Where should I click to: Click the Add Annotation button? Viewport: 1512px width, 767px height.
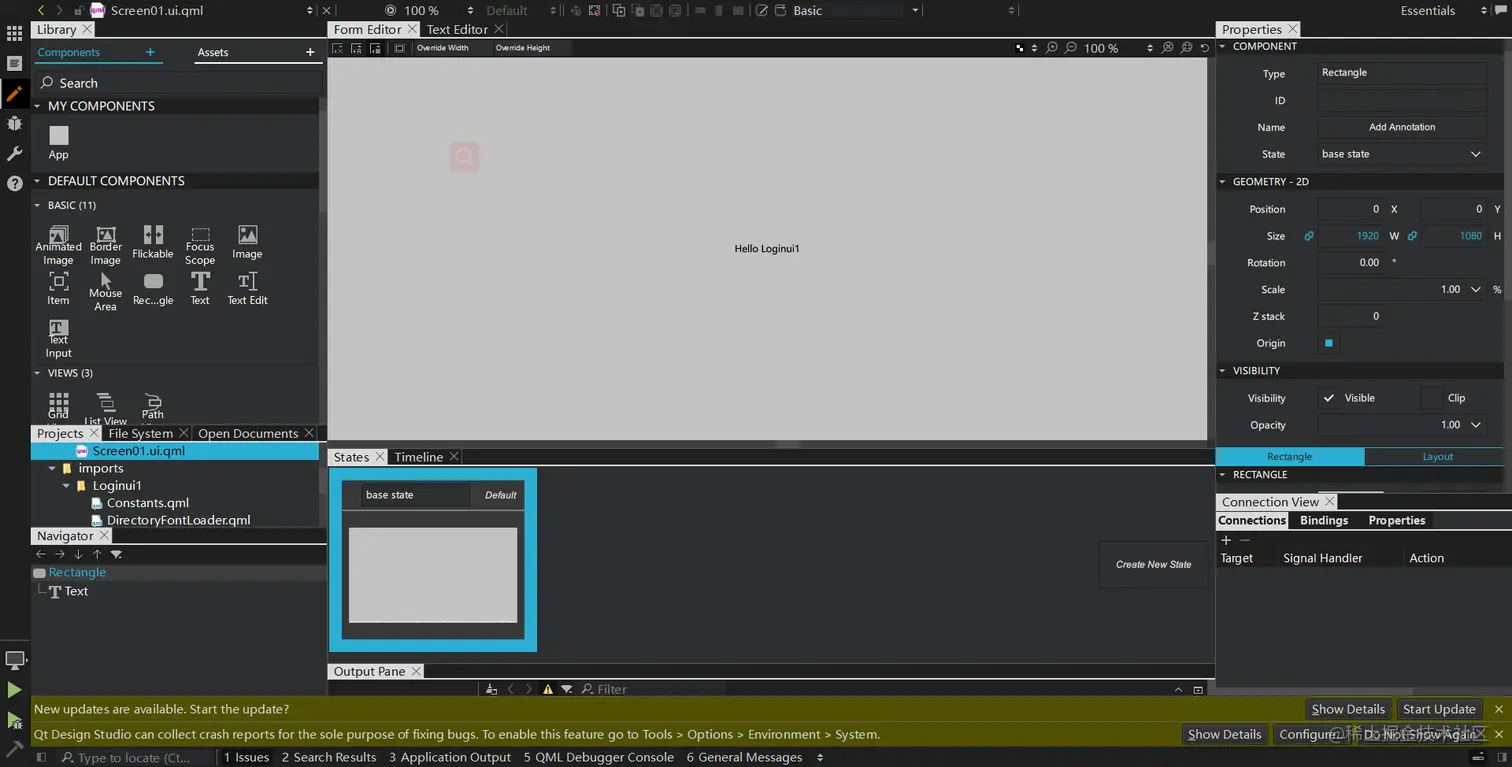tap(1401, 127)
